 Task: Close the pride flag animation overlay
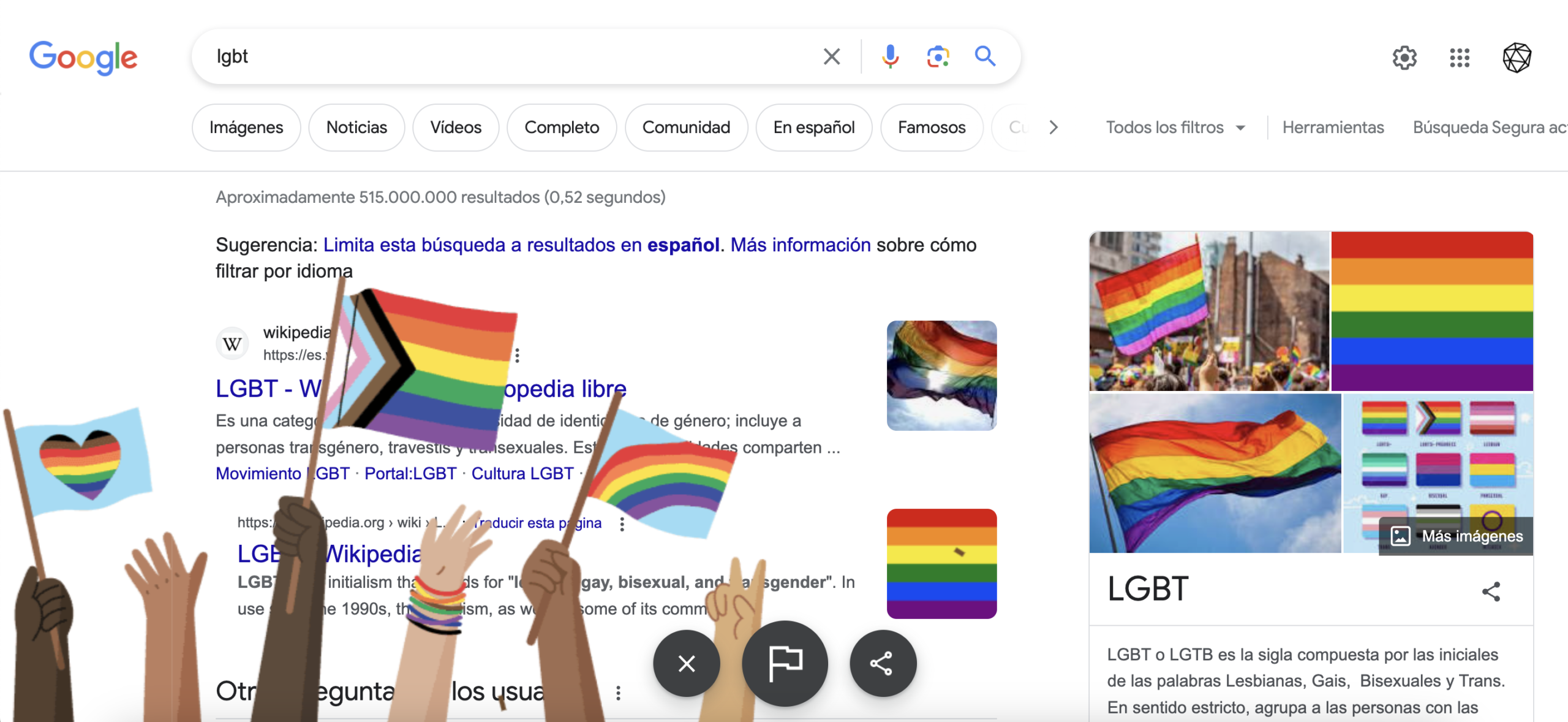(687, 663)
